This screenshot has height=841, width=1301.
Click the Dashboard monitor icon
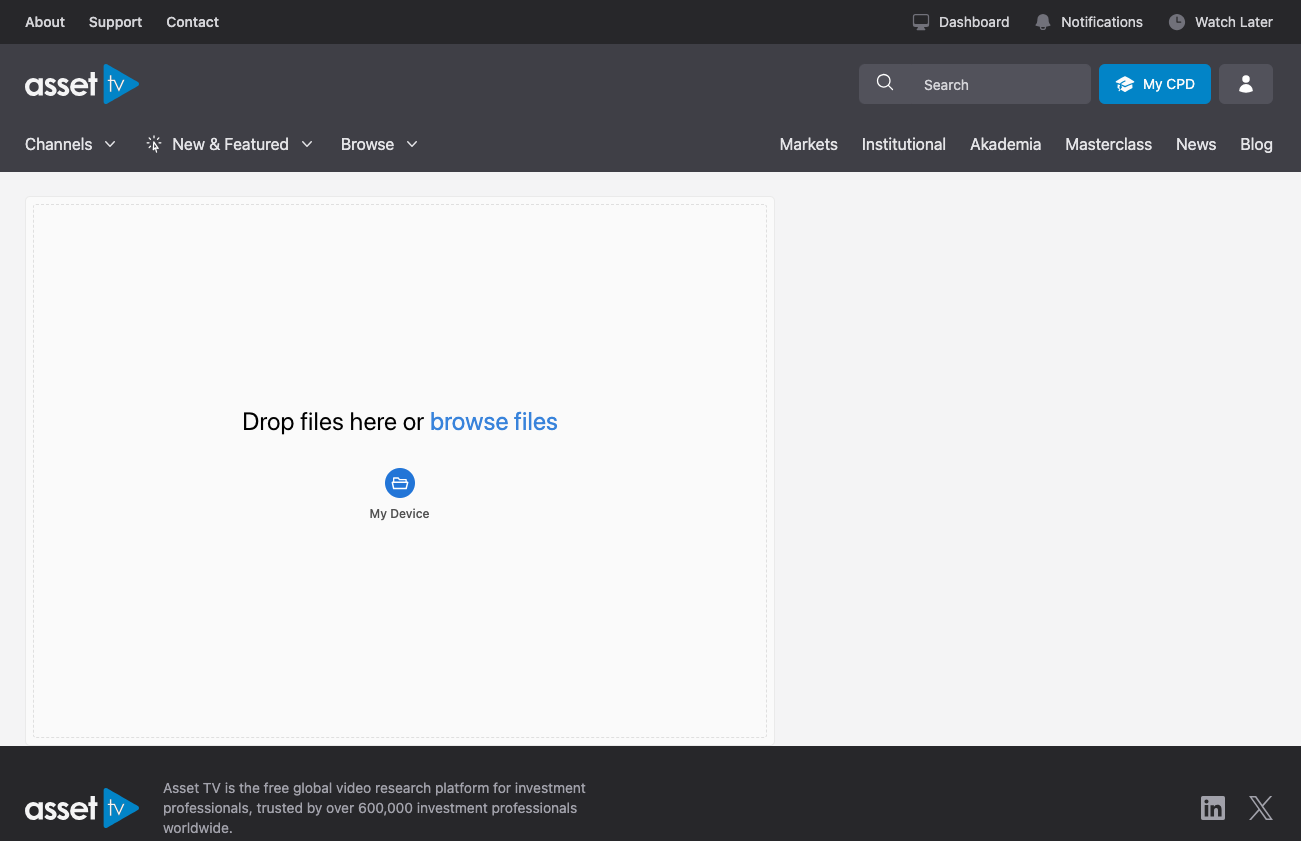(x=921, y=22)
